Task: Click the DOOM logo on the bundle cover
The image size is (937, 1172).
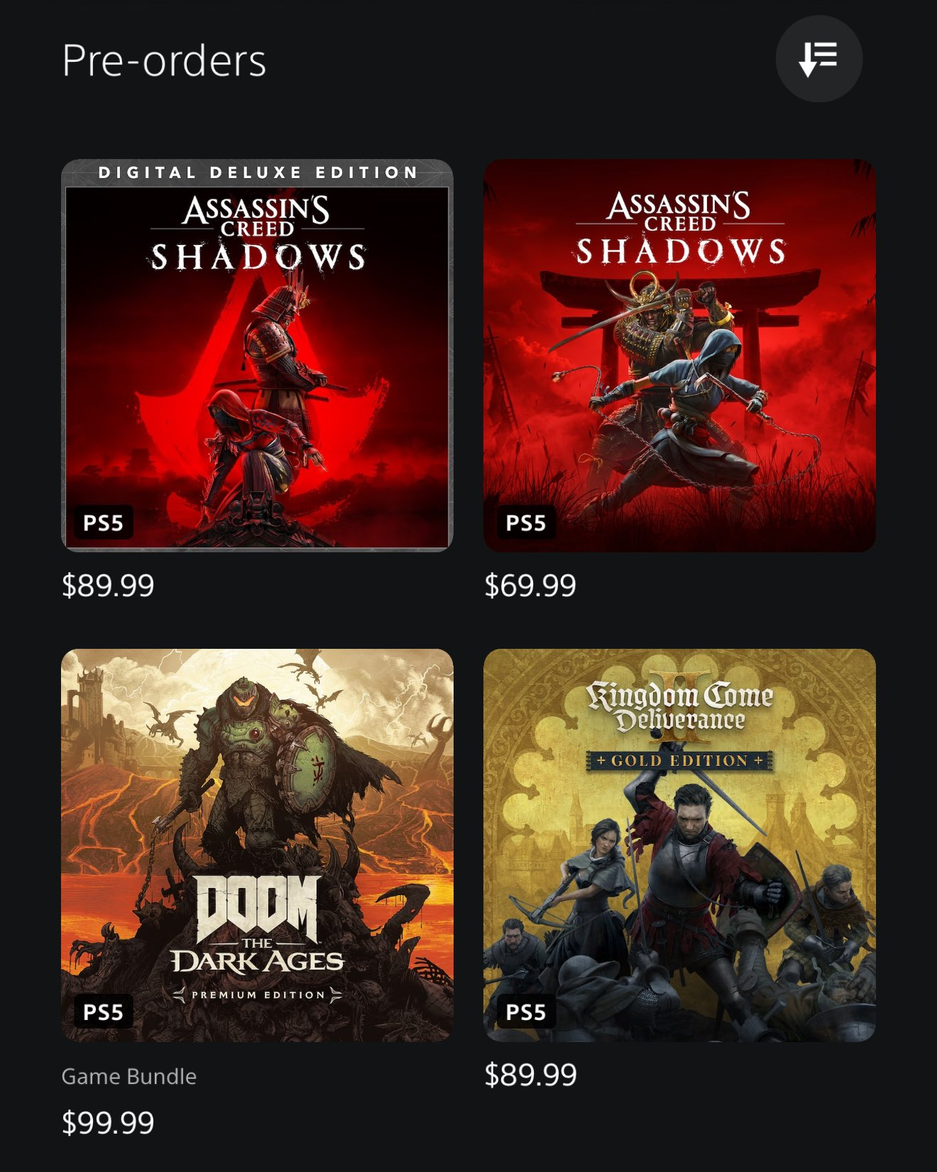Action: pyautogui.click(x=258, y=909)
